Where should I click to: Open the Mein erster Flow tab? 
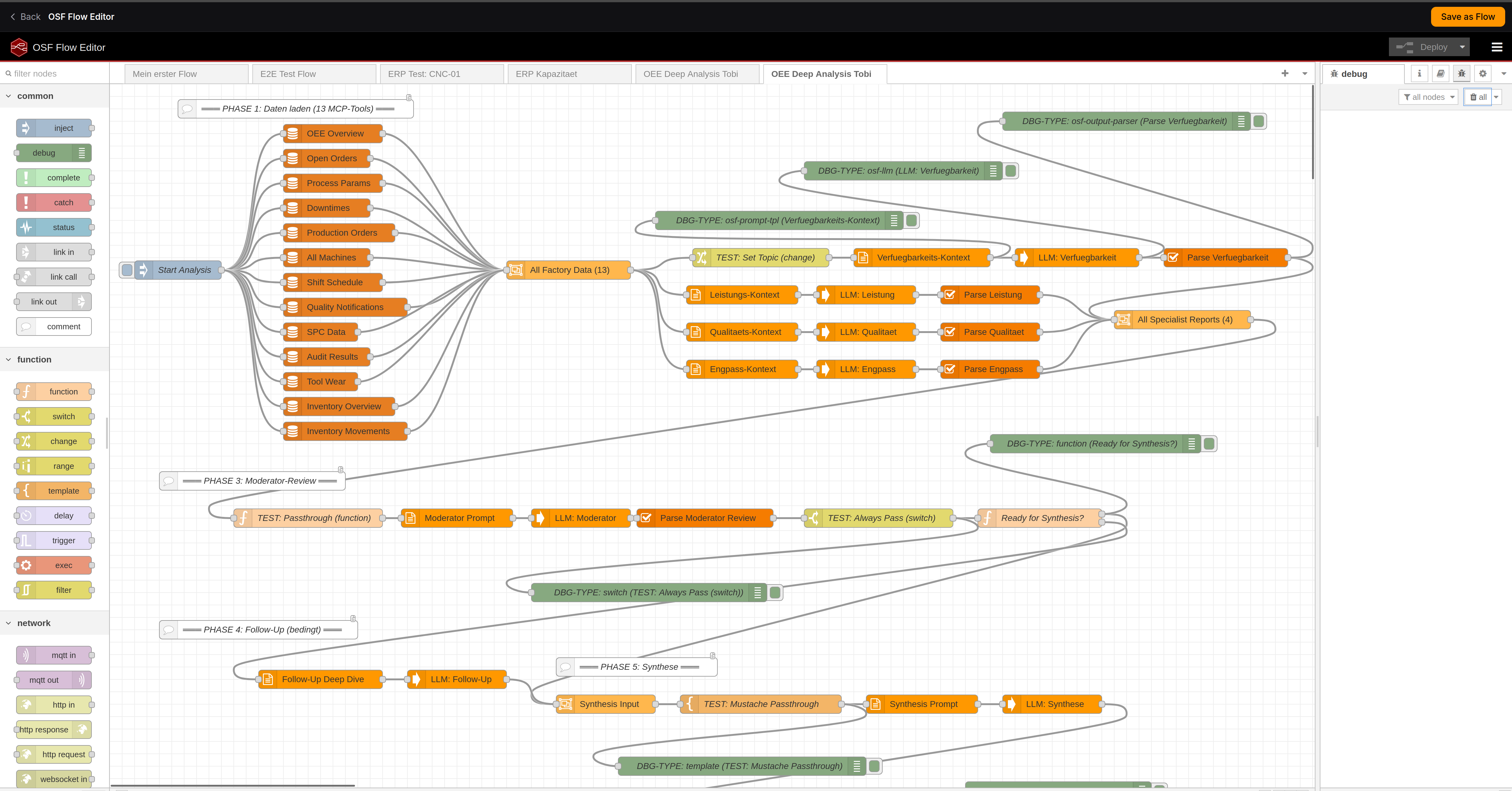(165, 73)
